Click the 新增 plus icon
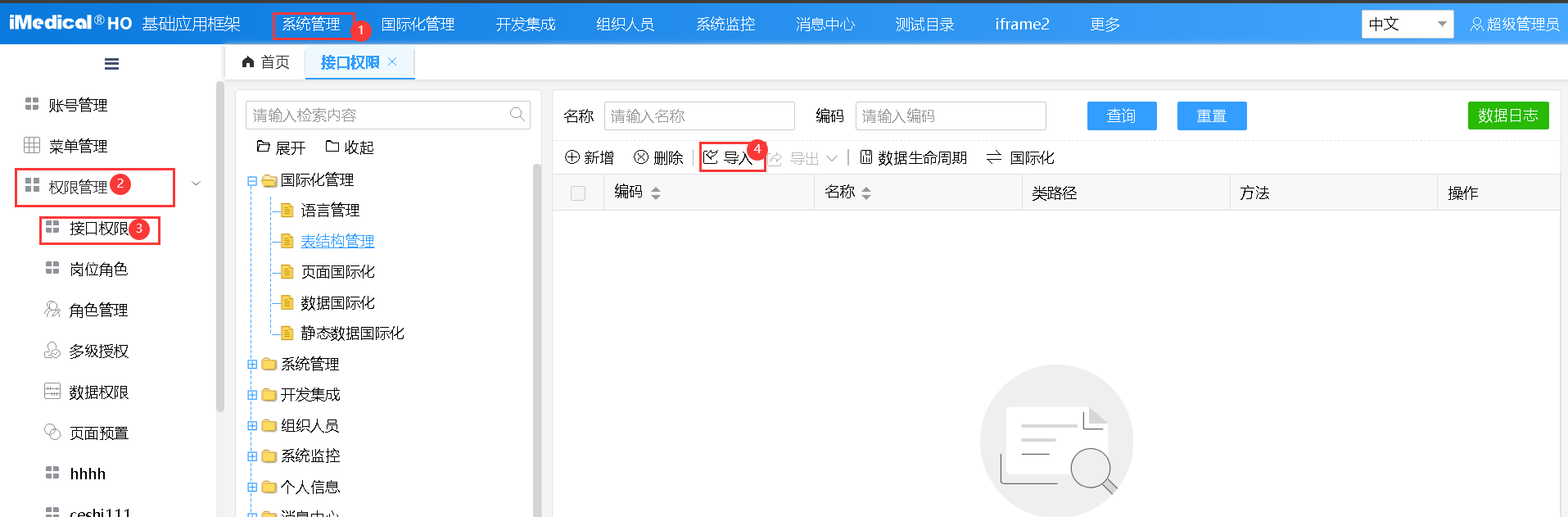The height and width of the screenshot is (517, 1568). [x=572, y=157]
